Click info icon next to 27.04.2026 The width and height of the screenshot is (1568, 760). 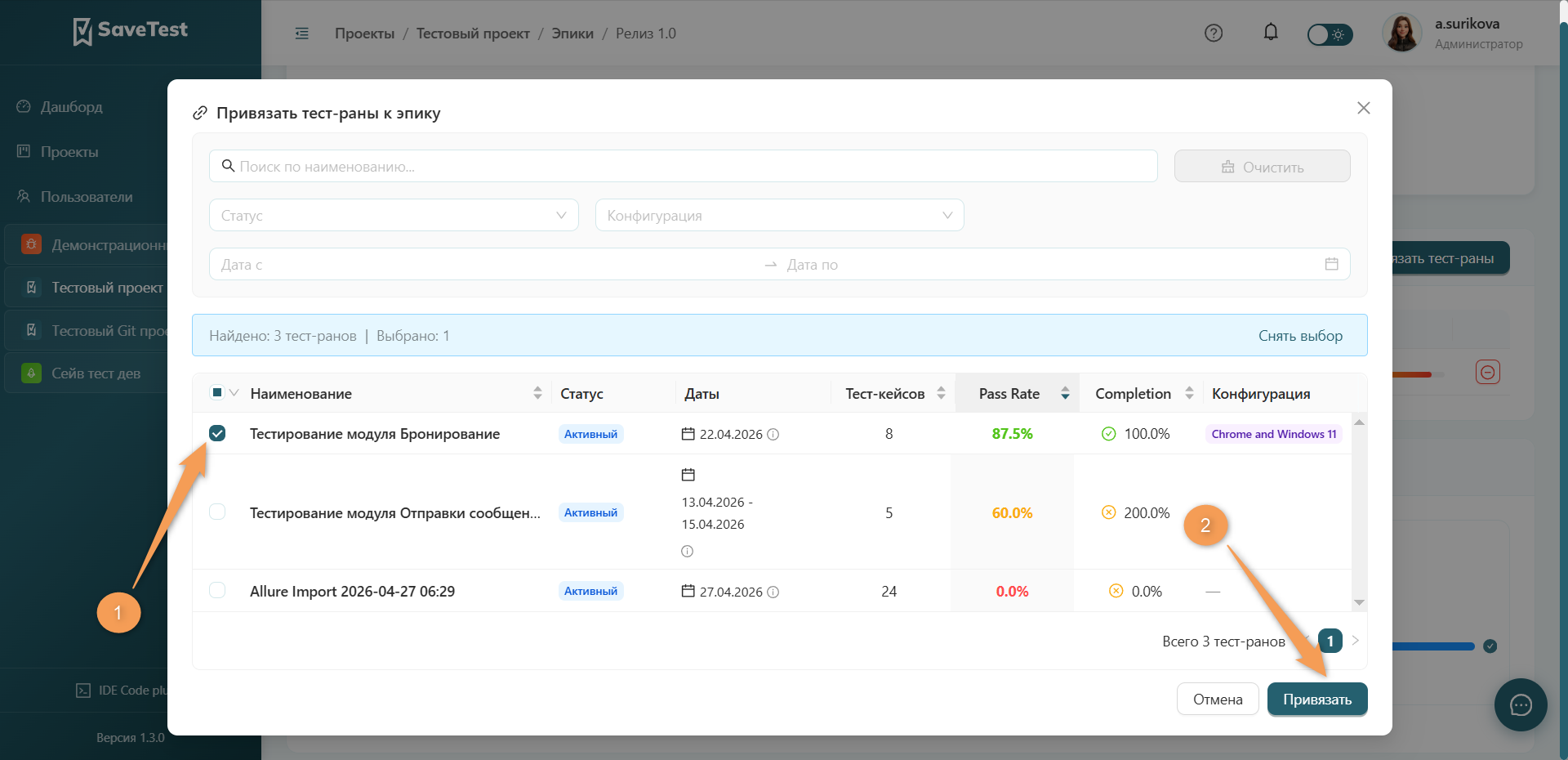pyautogui.click(x=773, y=592)
